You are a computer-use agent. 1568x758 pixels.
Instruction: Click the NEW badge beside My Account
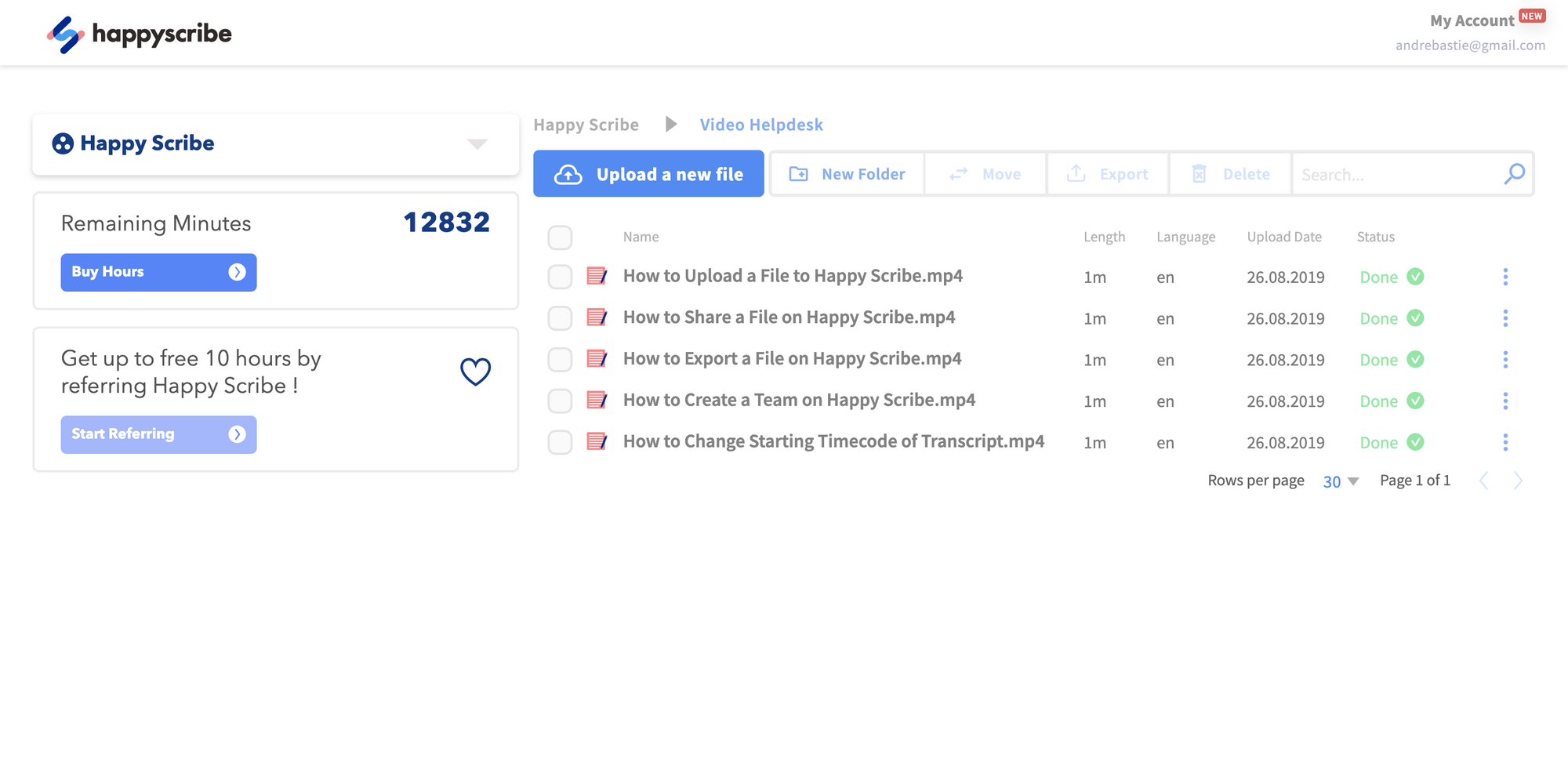click(1532, 16)
